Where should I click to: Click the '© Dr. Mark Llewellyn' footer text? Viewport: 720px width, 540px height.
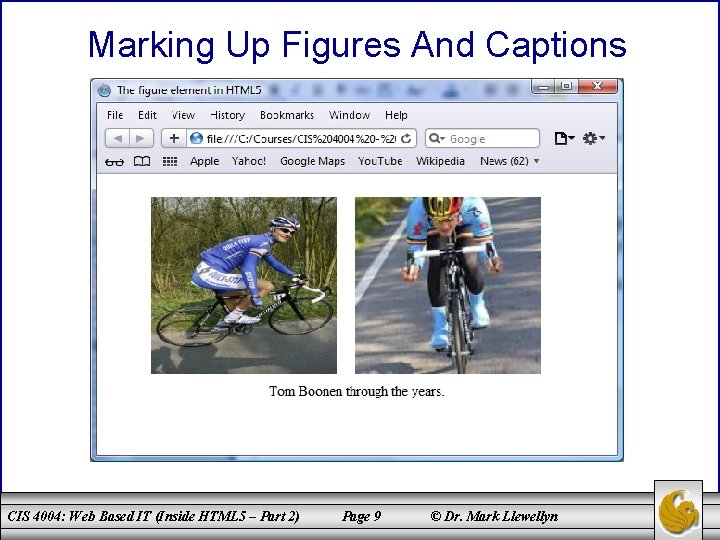tap(495, 517)
